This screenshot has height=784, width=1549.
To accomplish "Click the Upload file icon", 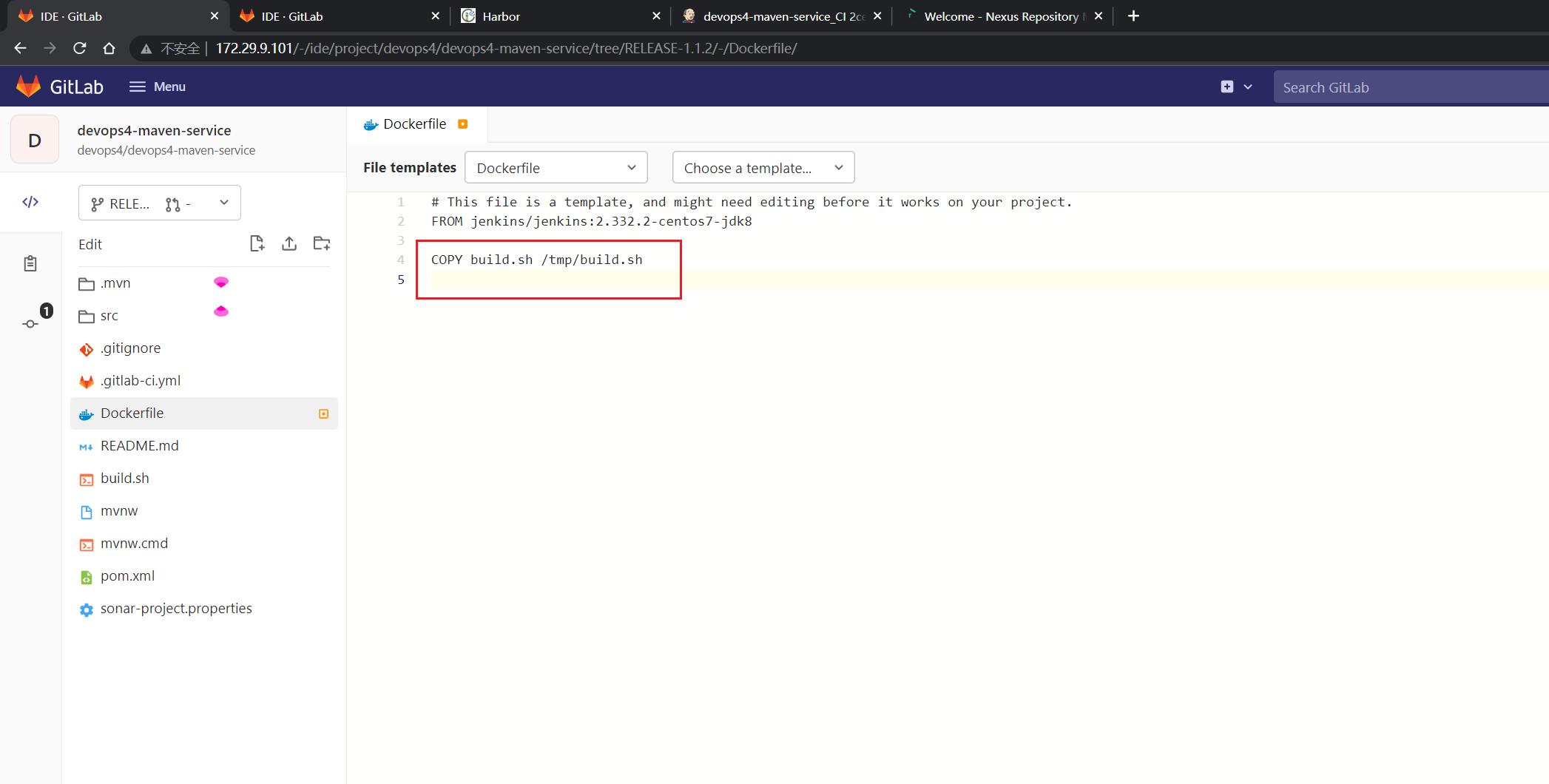I will (289, 243).
